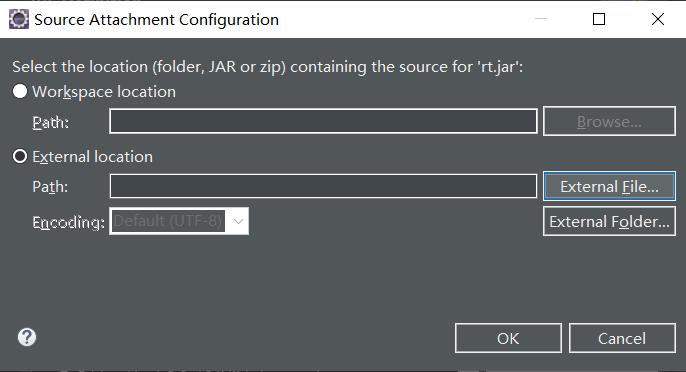The image size is (686, 372).
Task: Confirm with the OK button
Action: 508,338
